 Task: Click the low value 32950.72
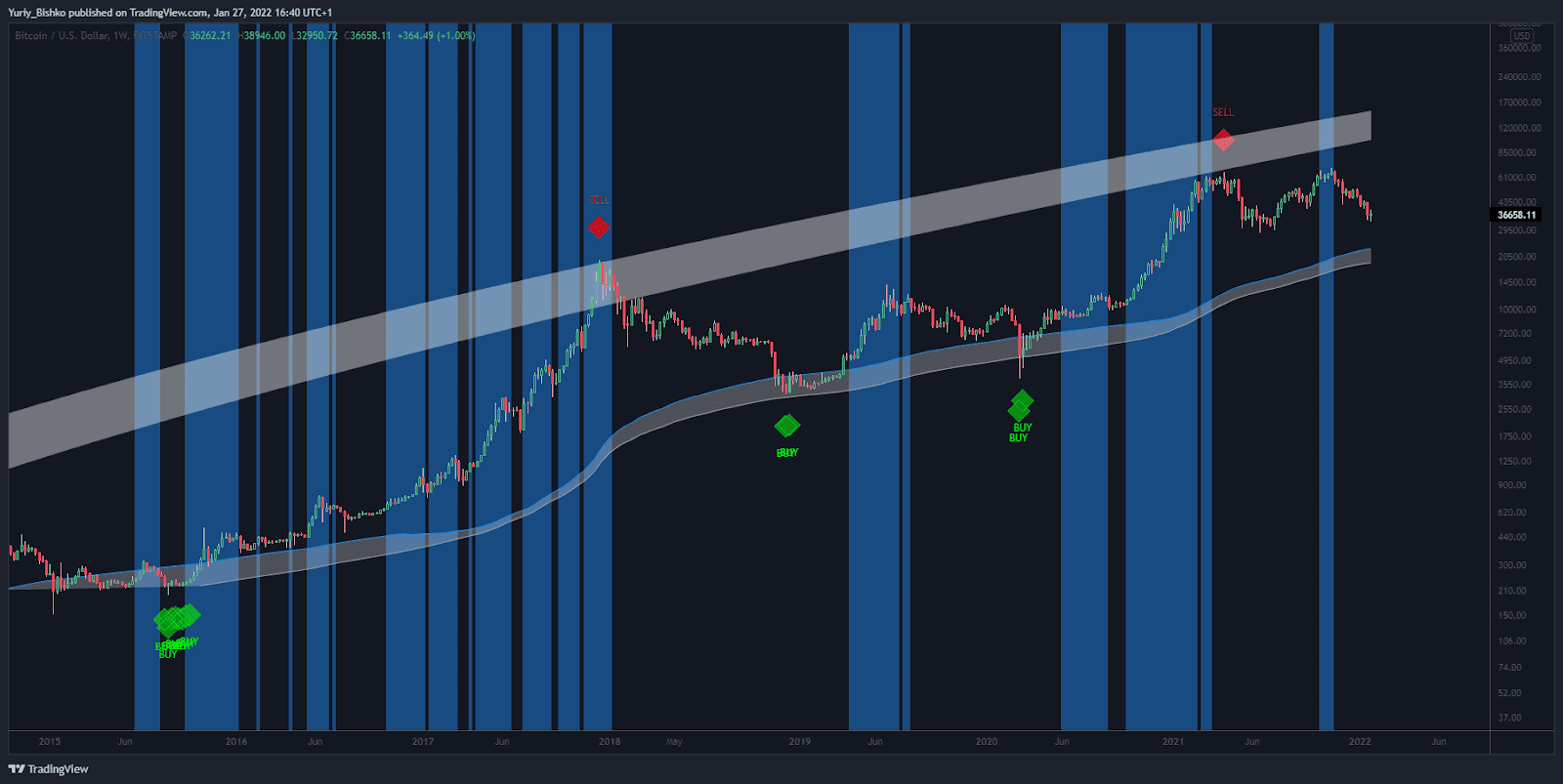click(x=317, y=36)
